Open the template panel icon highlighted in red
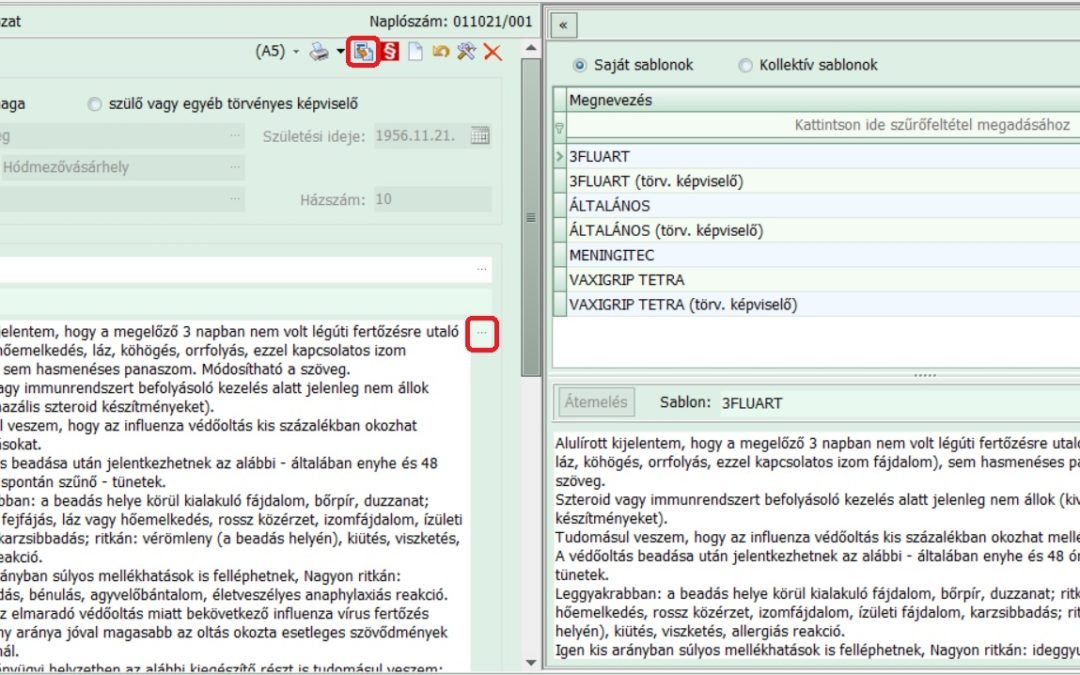 (363, 52)
